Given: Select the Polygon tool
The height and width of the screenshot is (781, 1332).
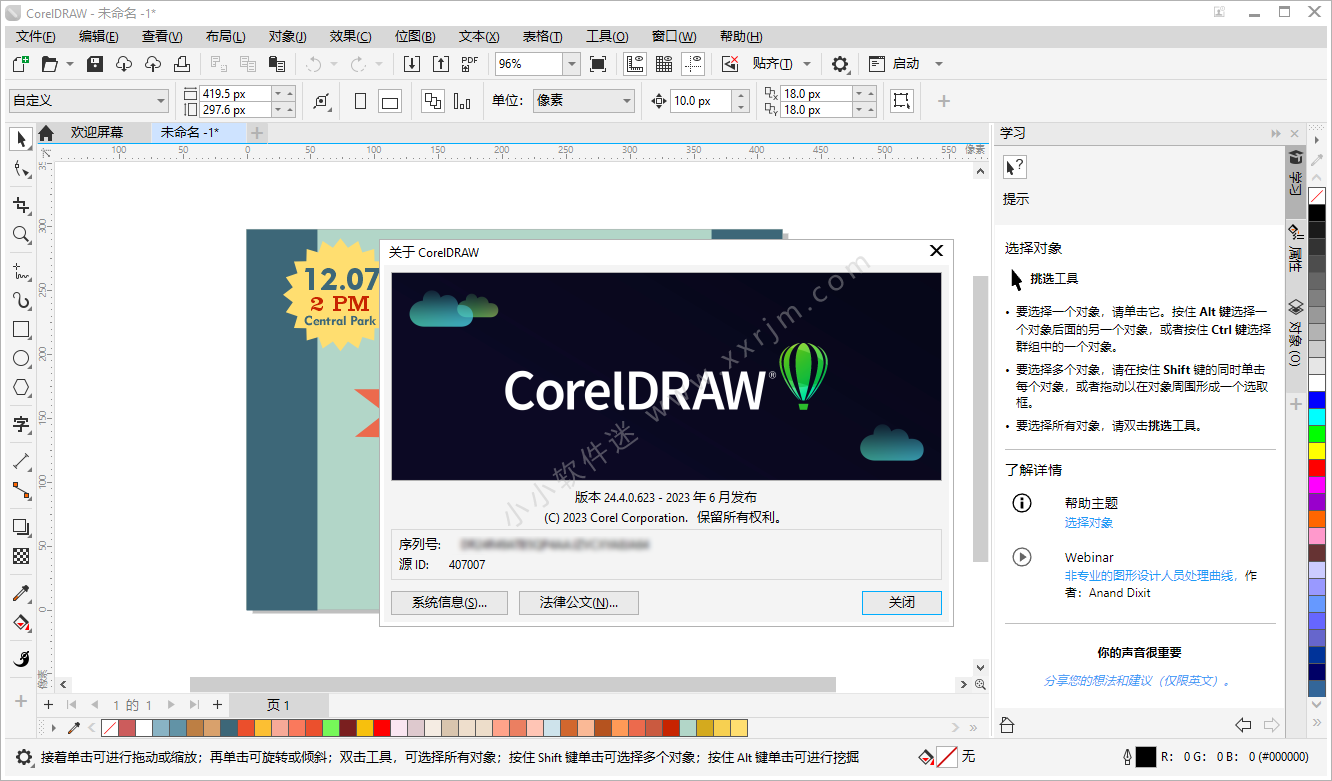Looking at the screenshot, I should pos(20,387).
